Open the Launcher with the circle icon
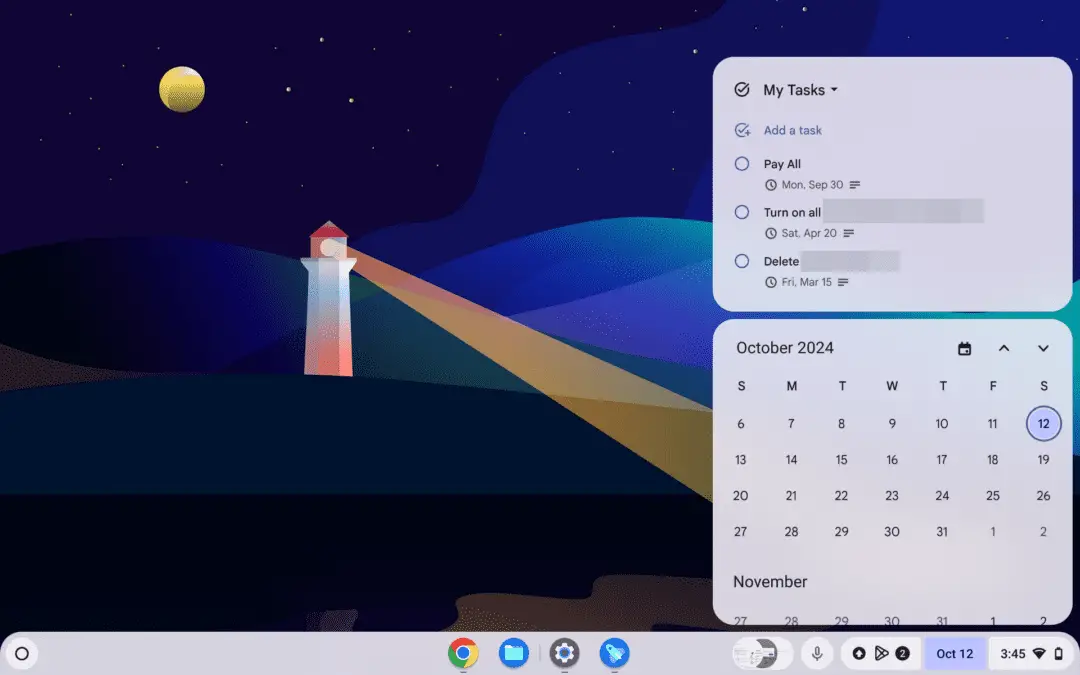 click(x=21, y=653)
